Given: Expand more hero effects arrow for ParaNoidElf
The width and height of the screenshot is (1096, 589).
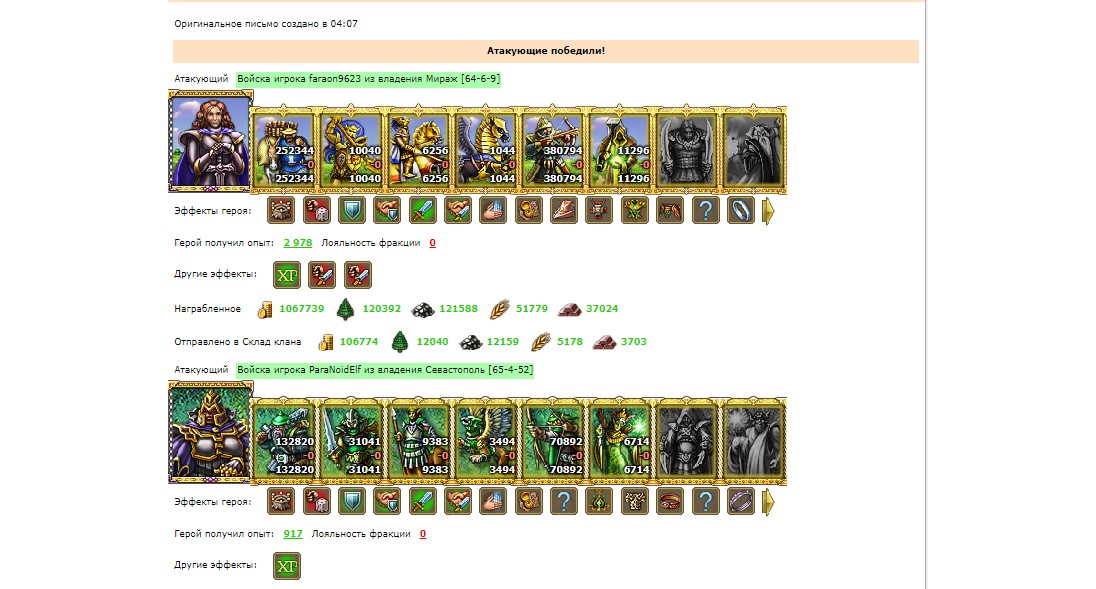Looking at the screenshot, I should pos(768,502).
